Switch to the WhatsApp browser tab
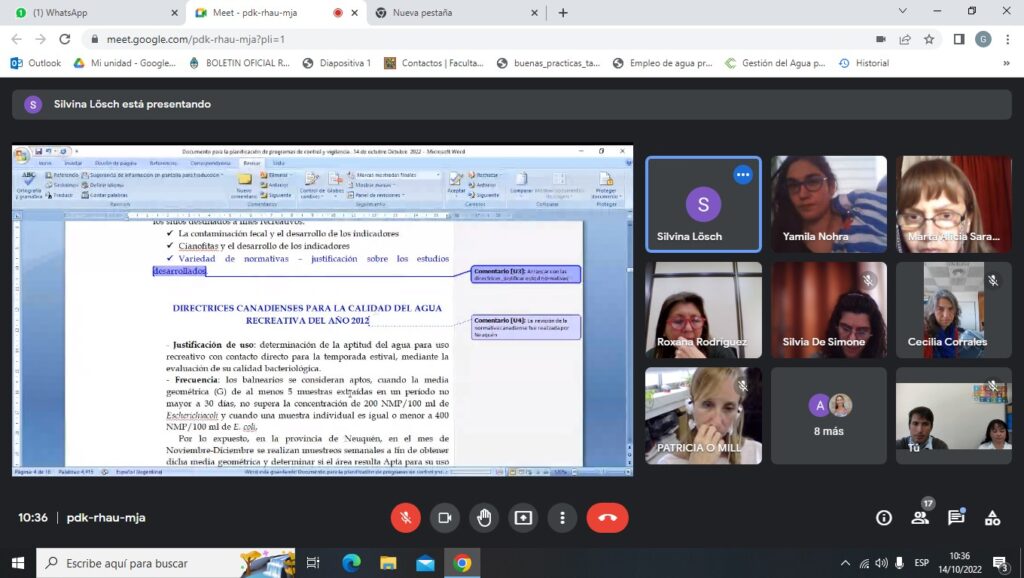 coord(93,12)
